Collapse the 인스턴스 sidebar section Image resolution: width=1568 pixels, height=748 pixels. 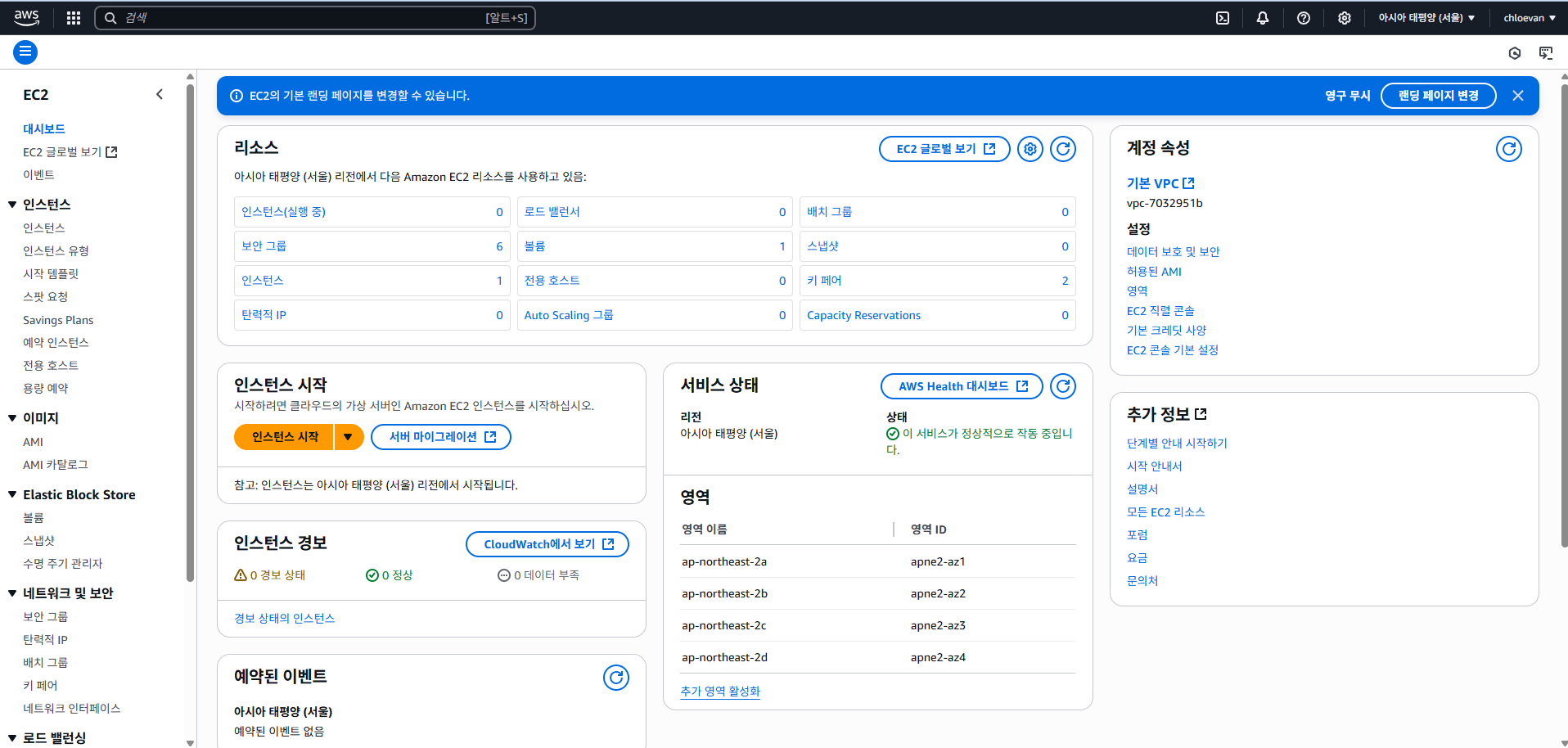point(12,205)
